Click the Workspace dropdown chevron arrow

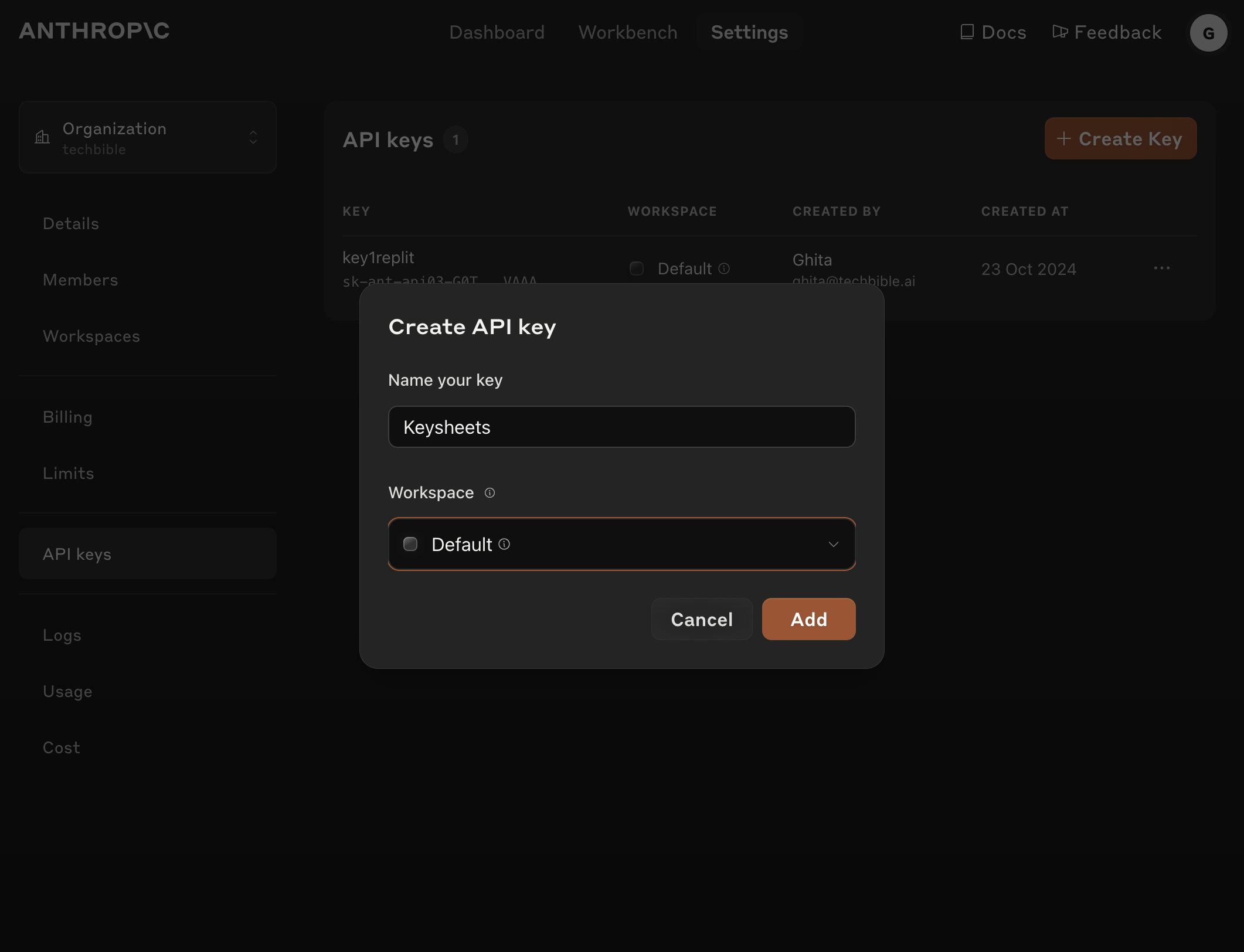[x=833, y=545]
